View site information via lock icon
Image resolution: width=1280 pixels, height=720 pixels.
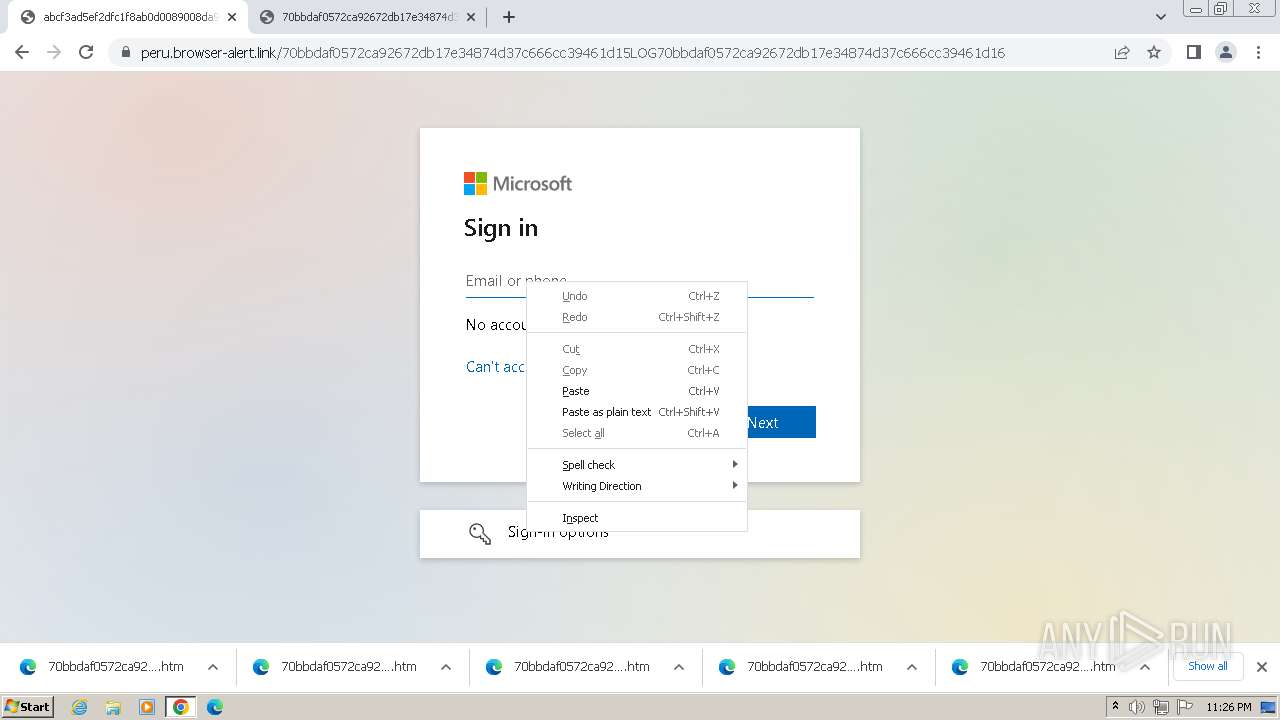click(x=126, y=53)
